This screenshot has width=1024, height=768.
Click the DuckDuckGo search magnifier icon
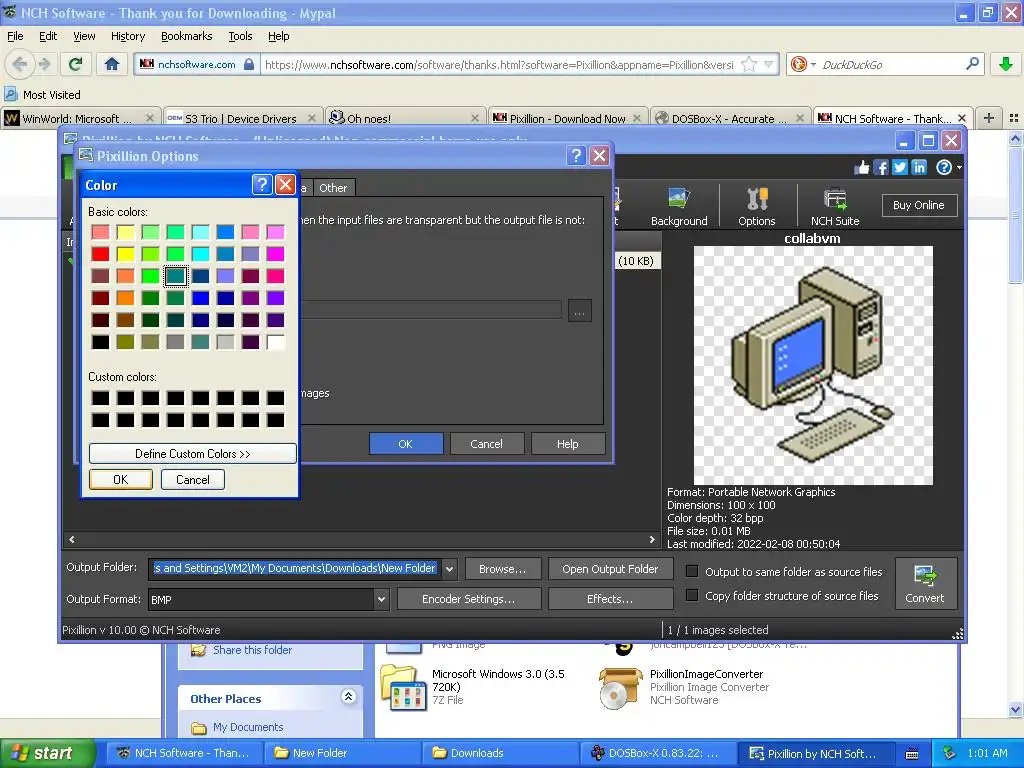(972, 64)
